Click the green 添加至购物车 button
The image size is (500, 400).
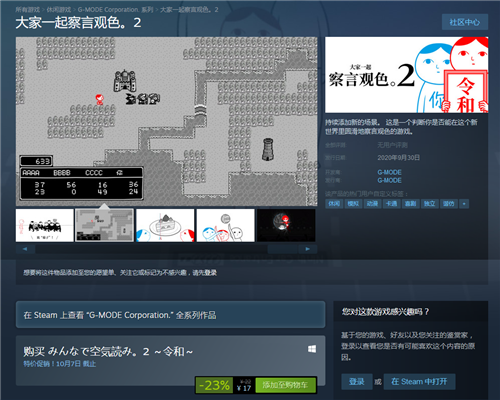point(285,385)
